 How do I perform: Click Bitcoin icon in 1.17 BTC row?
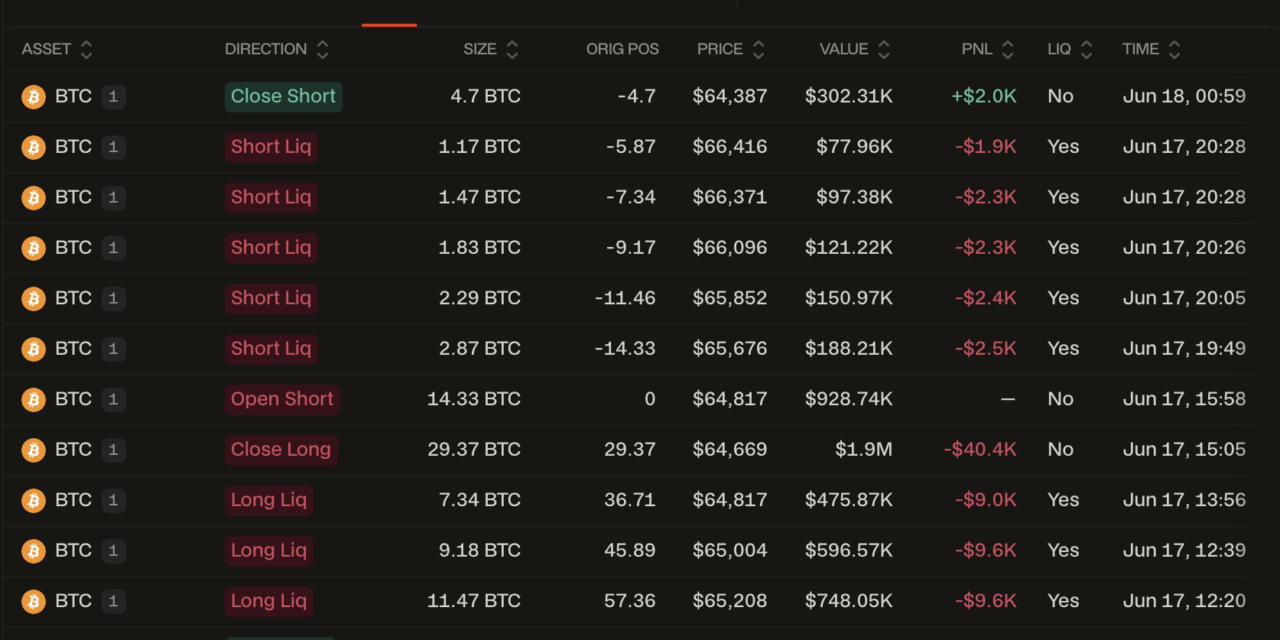[x=34, y=147]
